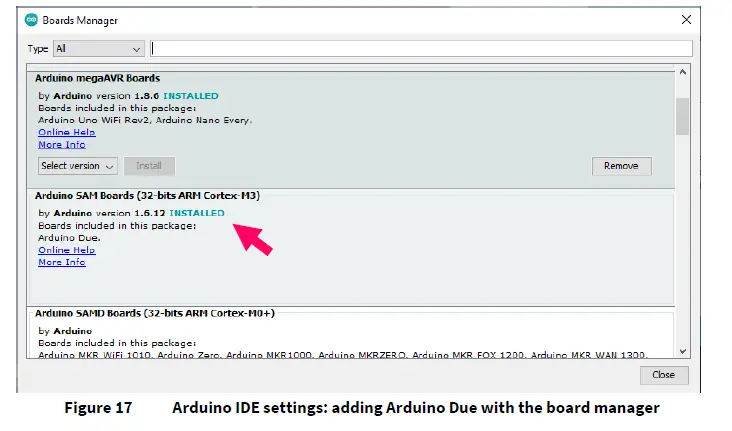Click the 'Type' label
This screenshot has height=431, width=732.
click(x=38, y=49)
